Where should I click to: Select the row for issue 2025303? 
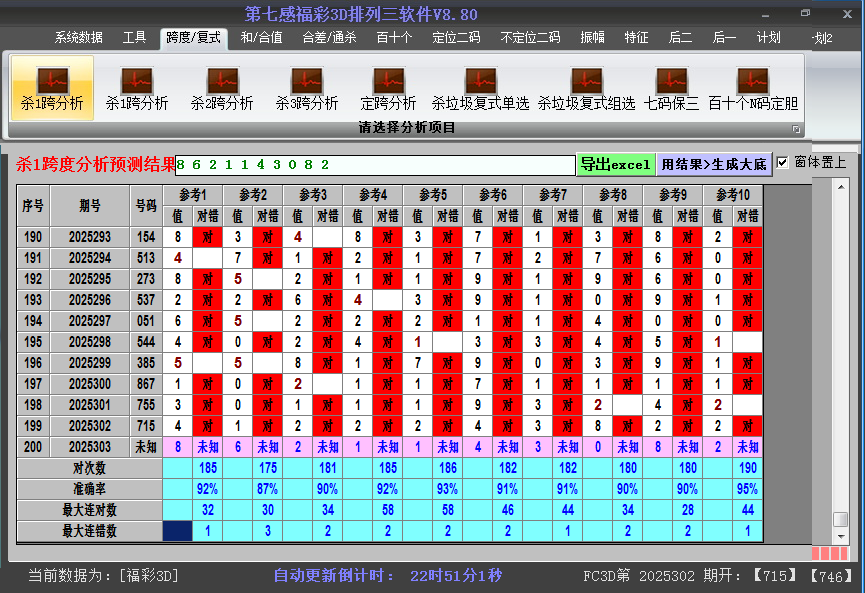pyautogui.click(x=91, y=447)
